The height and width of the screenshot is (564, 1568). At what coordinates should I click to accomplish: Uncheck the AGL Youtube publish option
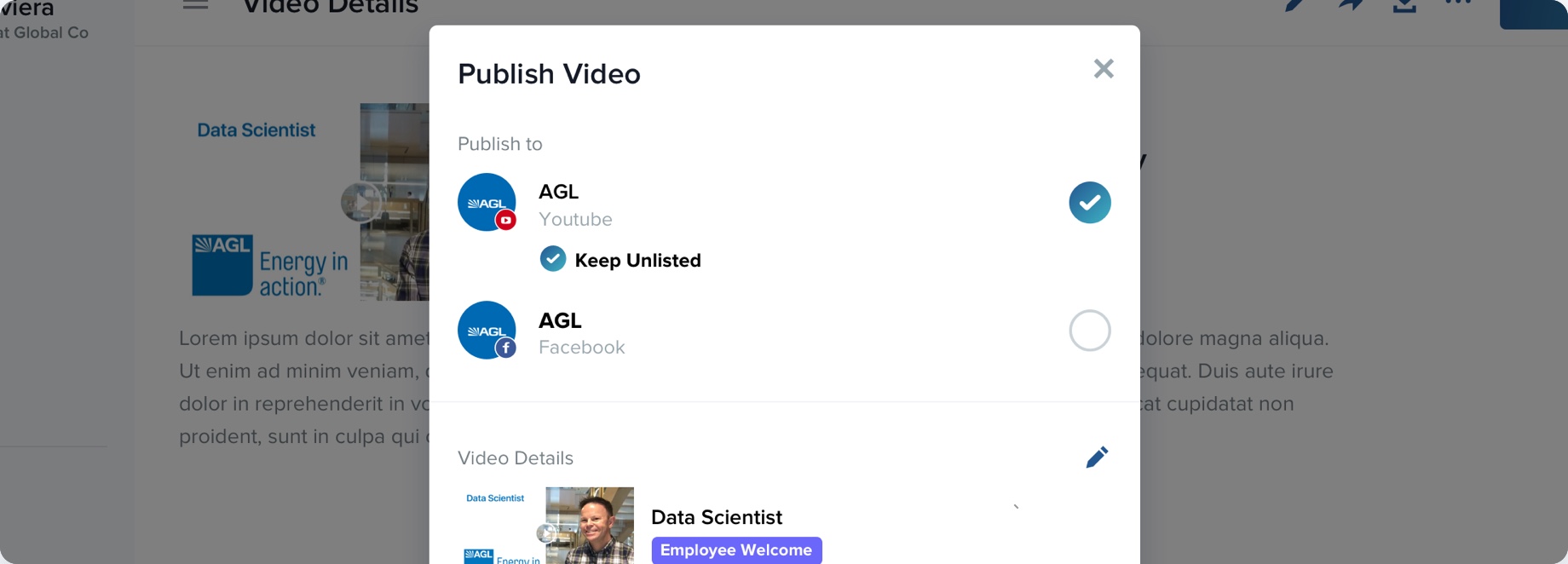1090,203
